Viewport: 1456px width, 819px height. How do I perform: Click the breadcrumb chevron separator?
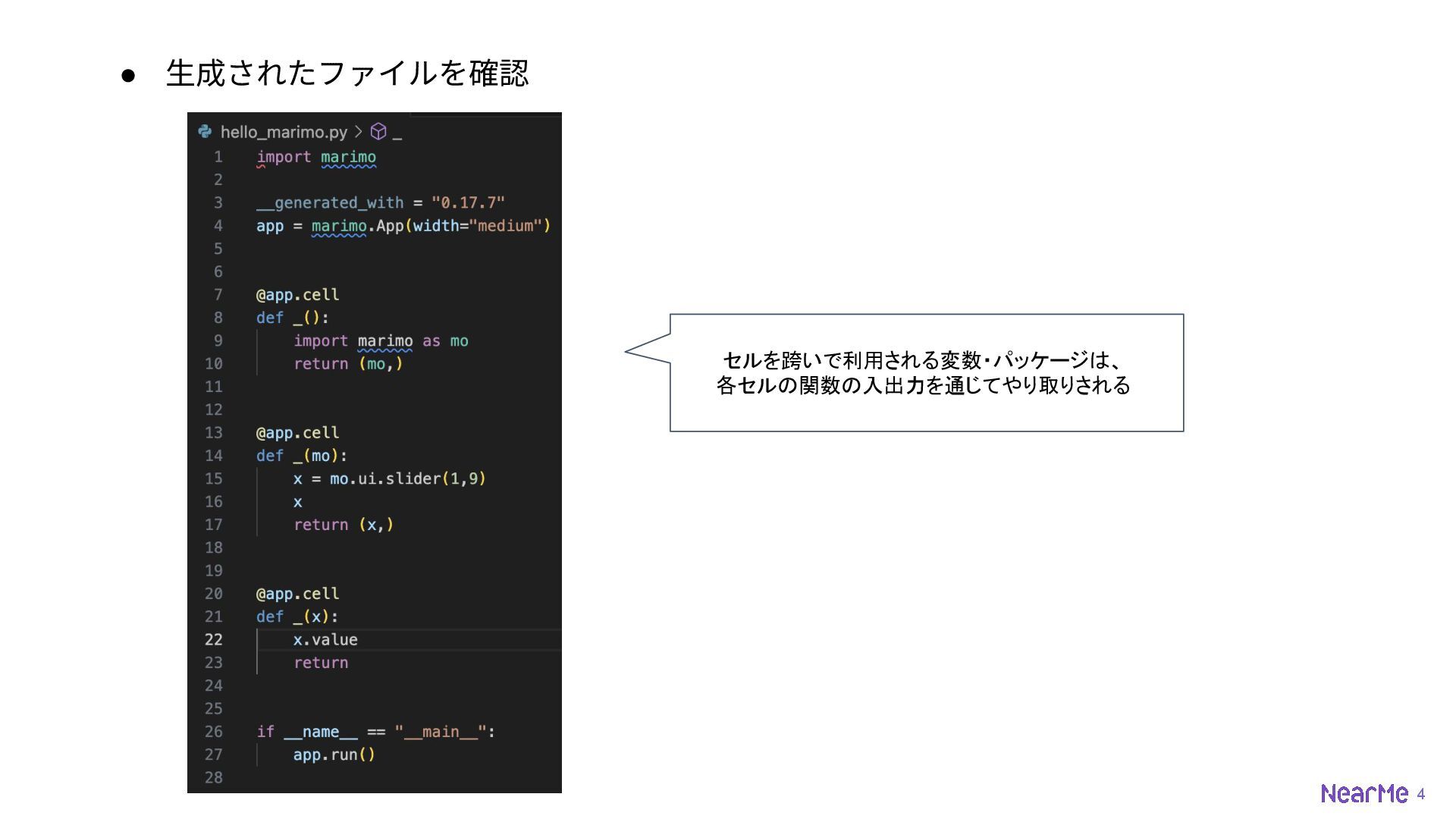359,132
